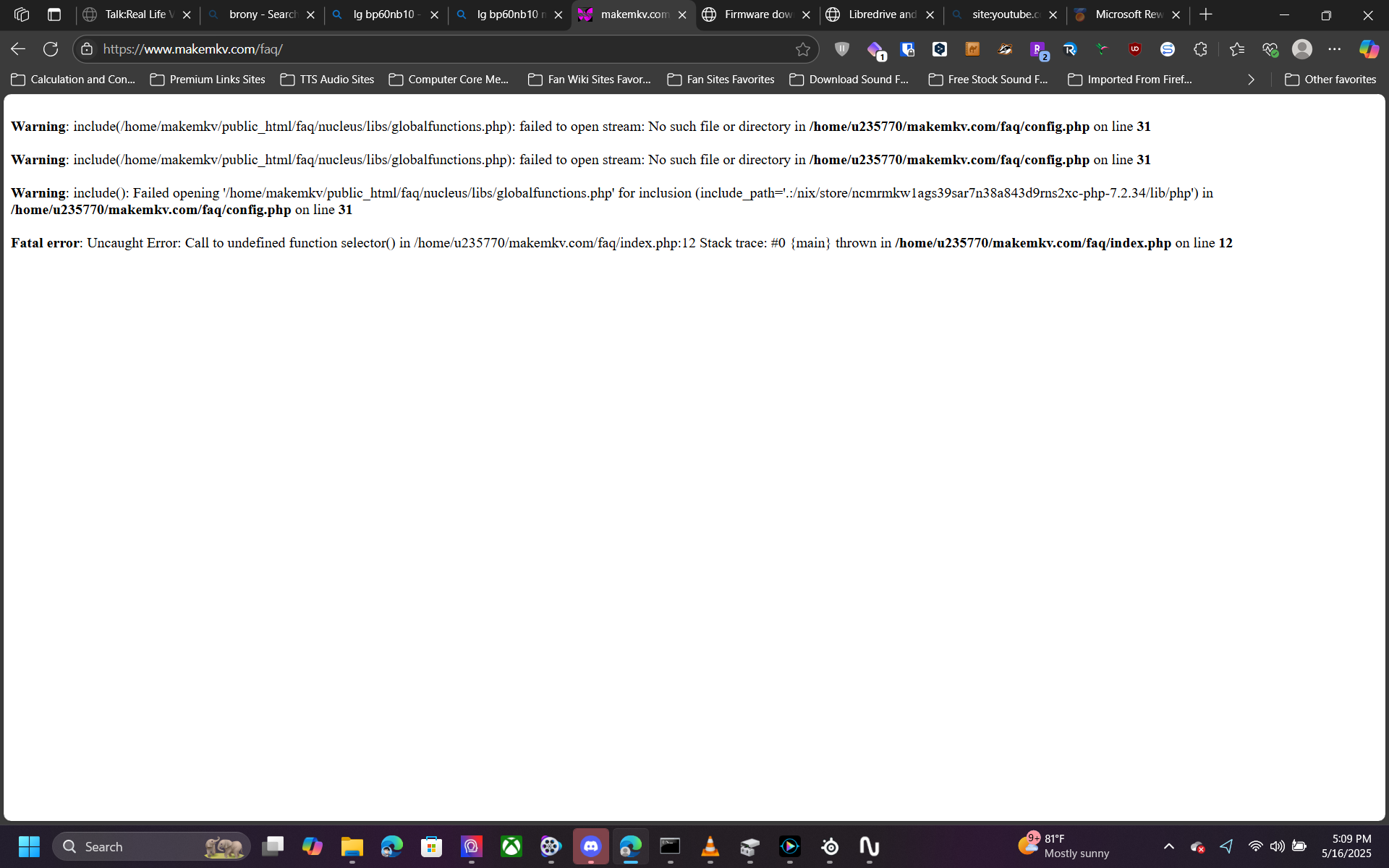Open the tab actions menu
The image size is (1389, 868).
[x=54, y=14]
